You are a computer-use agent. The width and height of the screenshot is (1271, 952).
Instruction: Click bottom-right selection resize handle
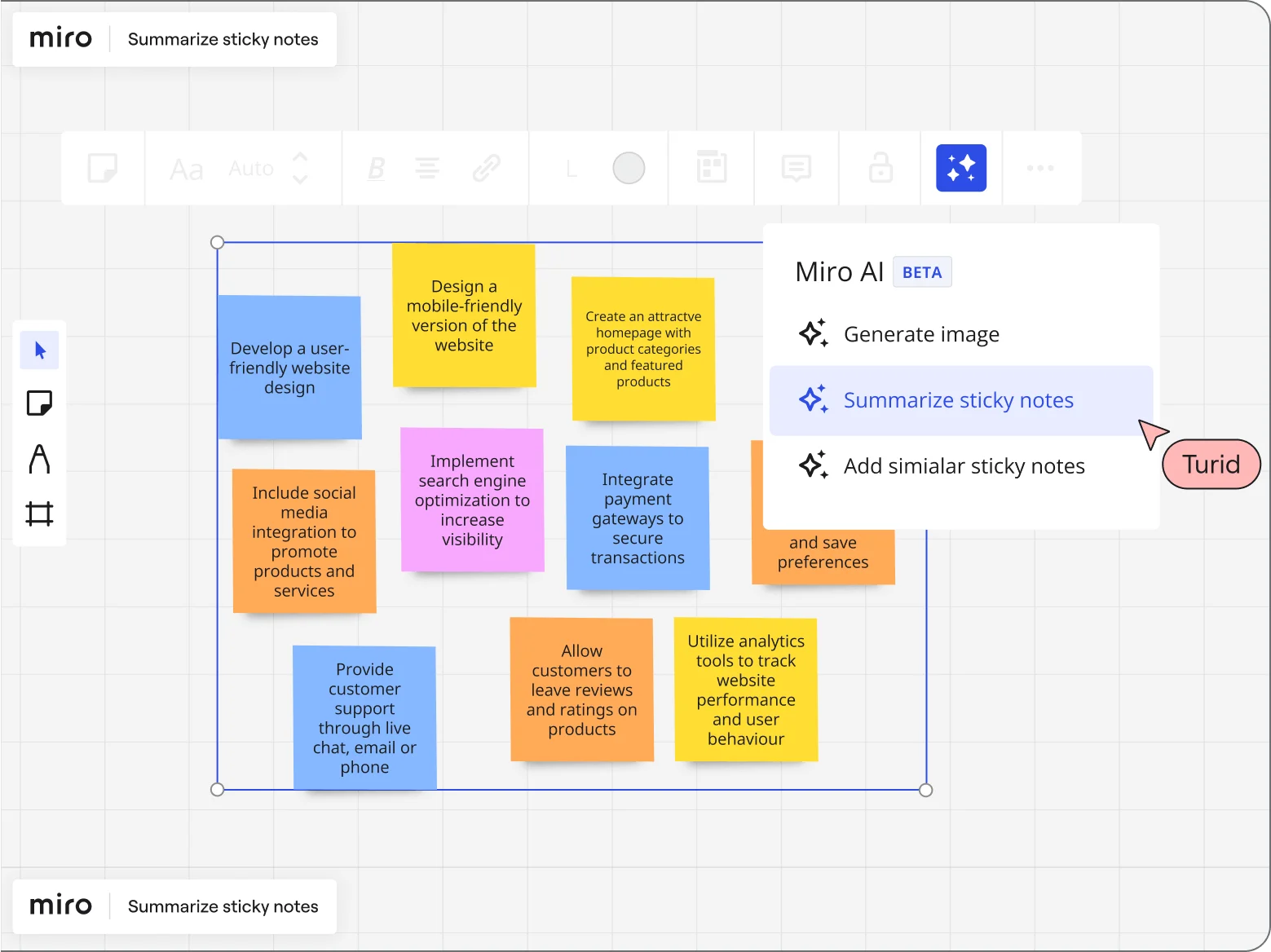tap(926, 790)
